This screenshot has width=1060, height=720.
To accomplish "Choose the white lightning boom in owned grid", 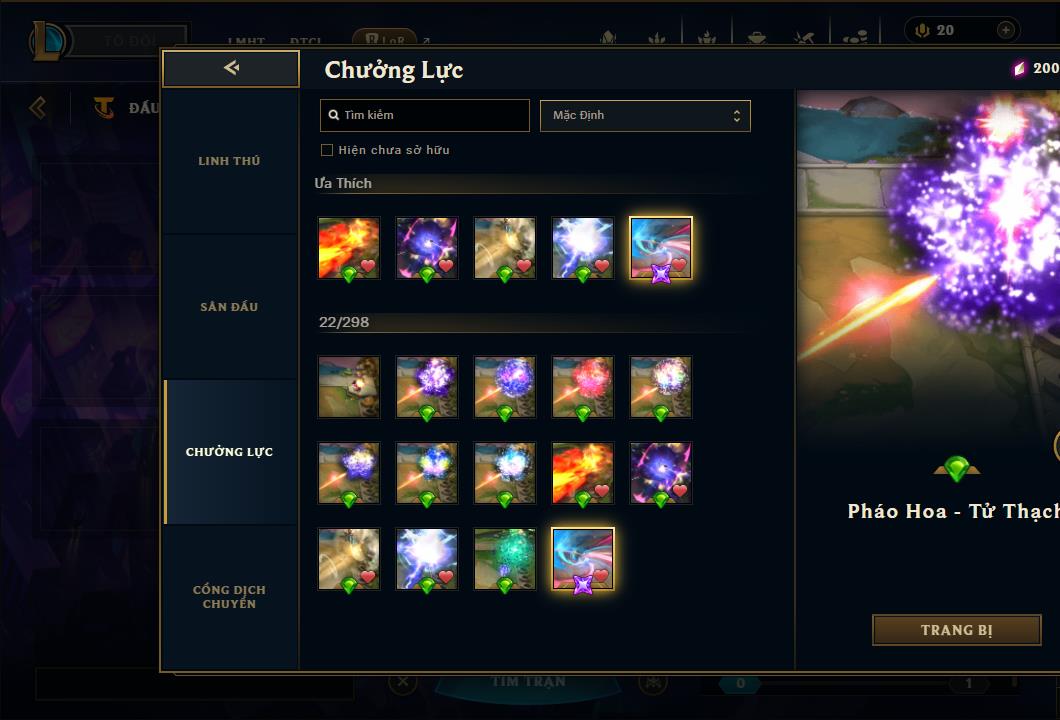I will [x=427, y=558].
